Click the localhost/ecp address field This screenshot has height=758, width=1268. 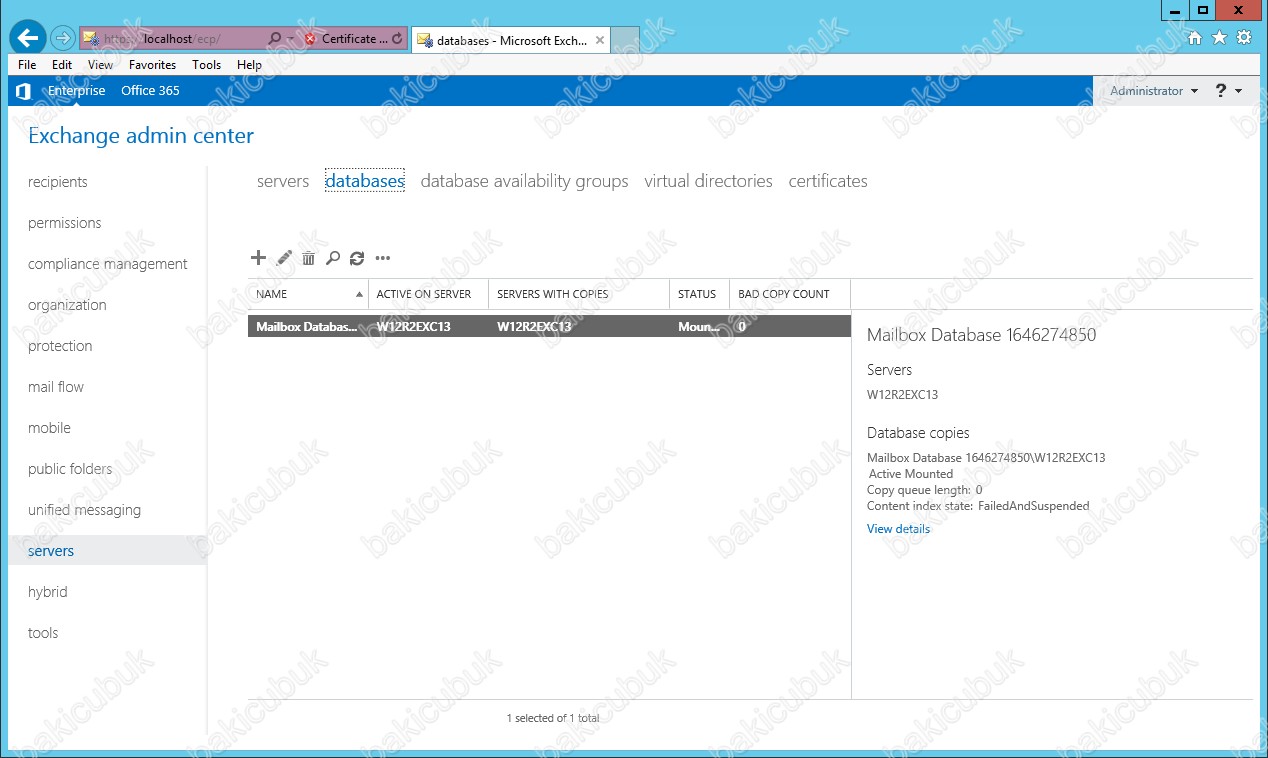(x=185, y=39)
